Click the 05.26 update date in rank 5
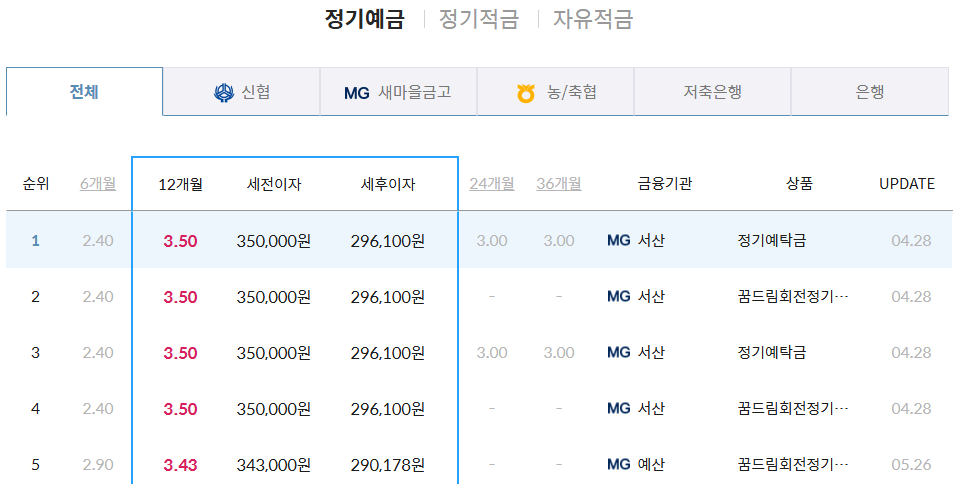Viewport: 958px width, 484px height. (x=911, y=464)
